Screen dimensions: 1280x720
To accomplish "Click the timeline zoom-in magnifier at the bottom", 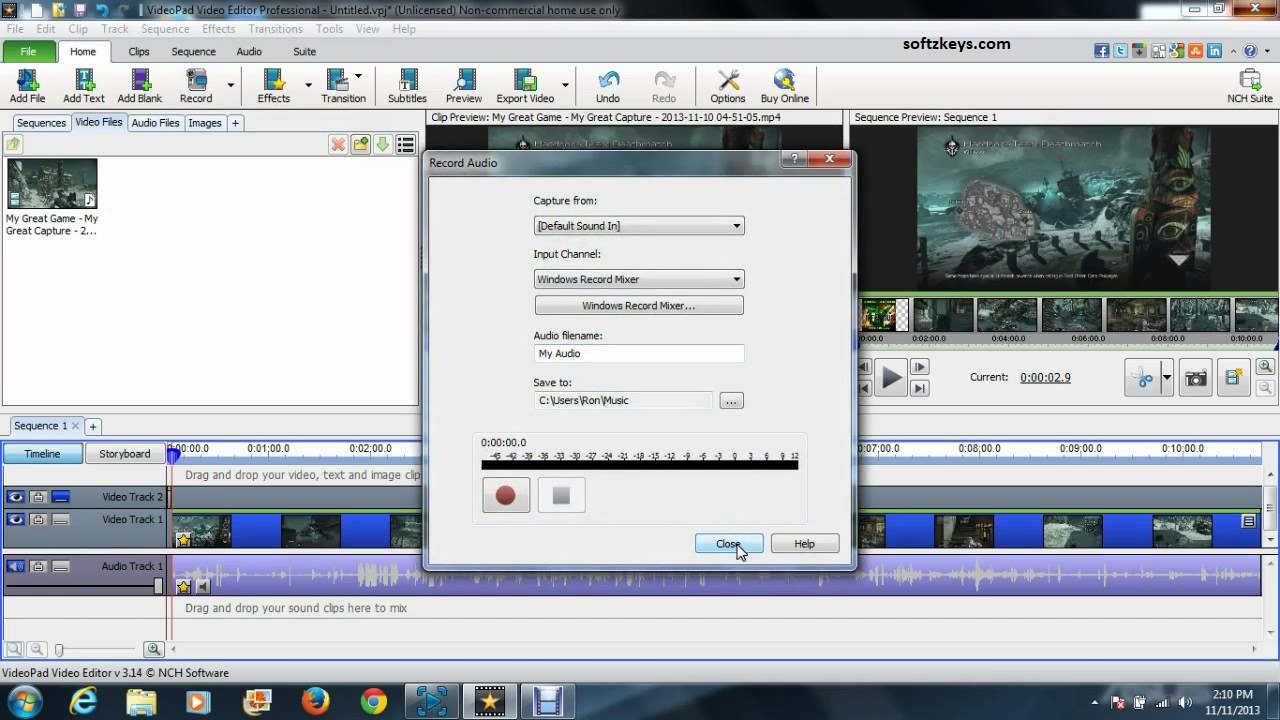I will point(153,649).
